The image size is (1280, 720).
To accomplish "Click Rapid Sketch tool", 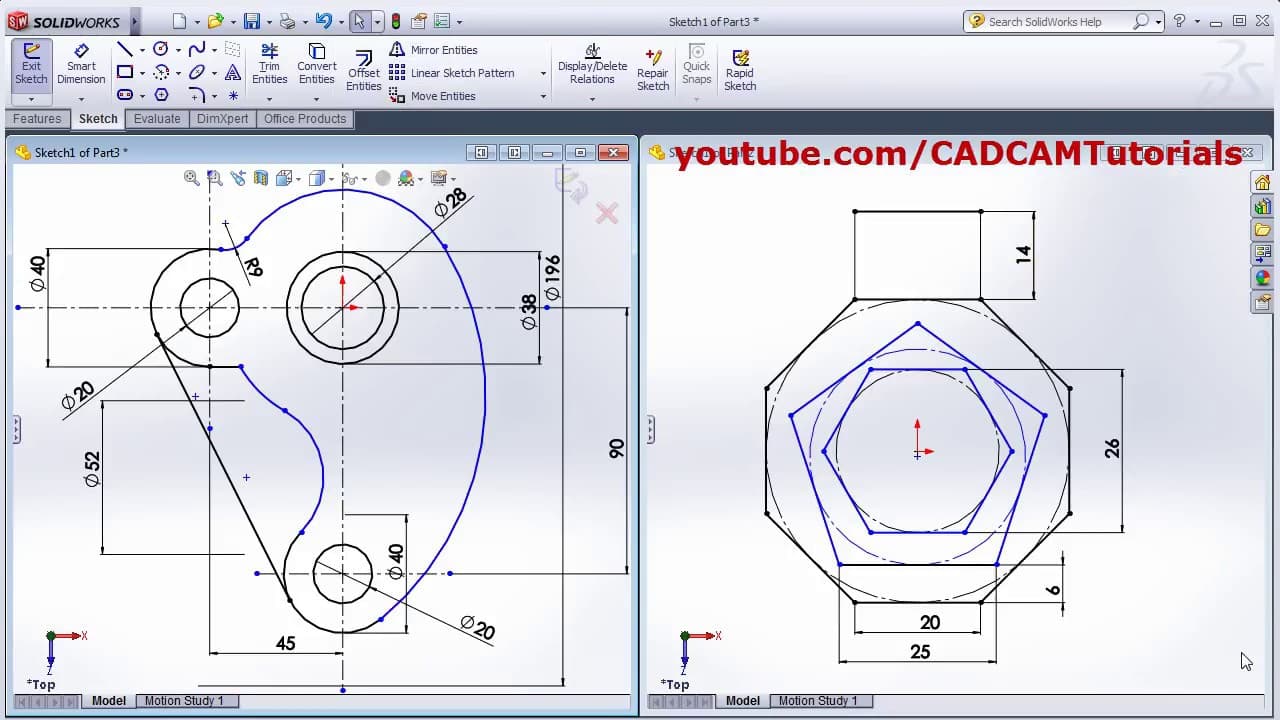I will tap(740, 70).
